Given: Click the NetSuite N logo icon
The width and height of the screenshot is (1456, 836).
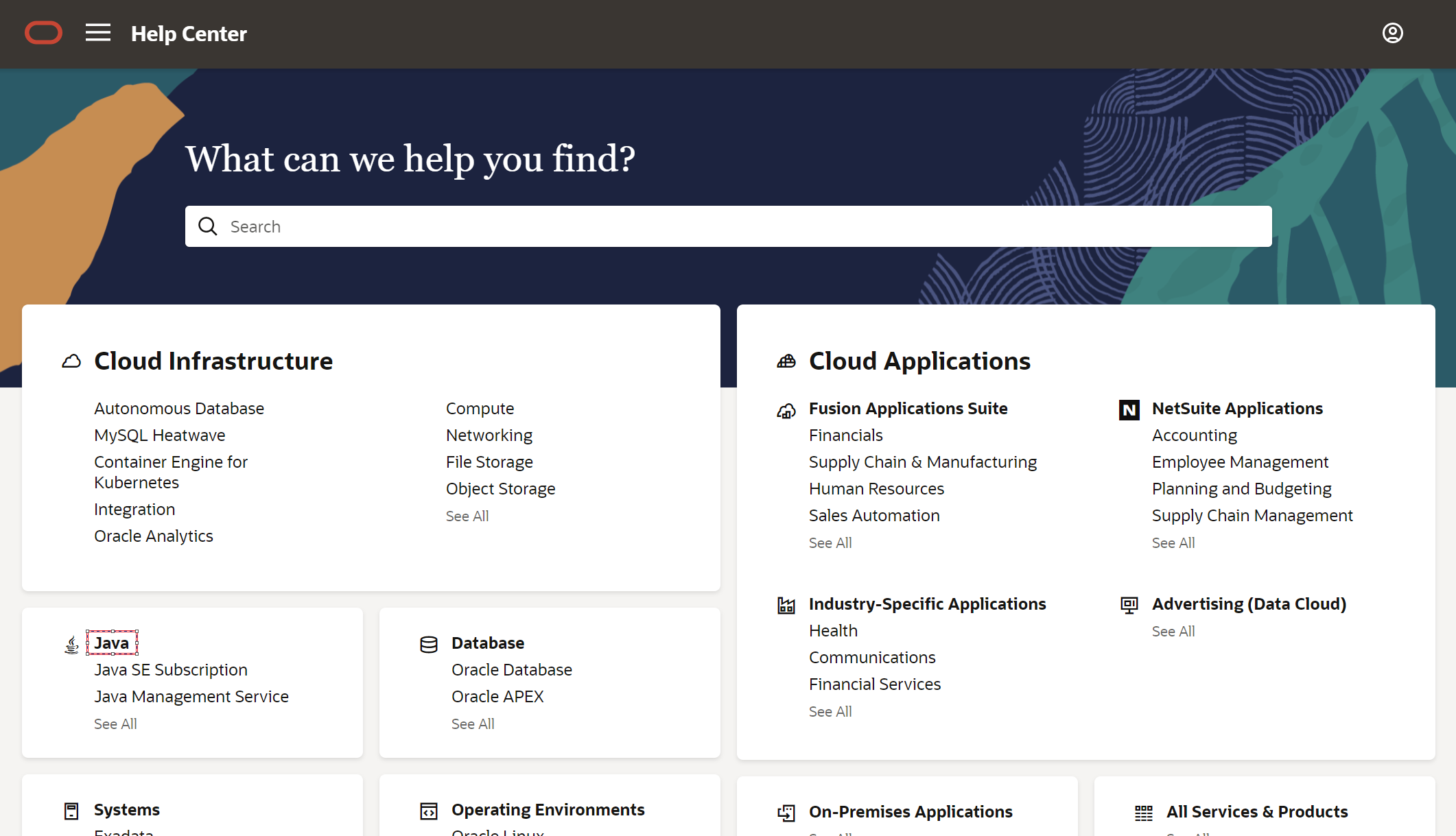Looking at the screenshot, I should pyautogui.click(x=1129, y=410).
